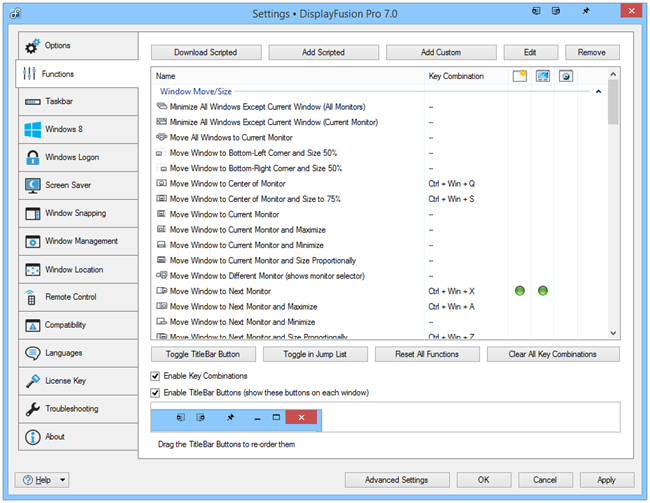The image size is (650, 503).
Task: Open the Troubleshooting tab
Action: [78, 409]
